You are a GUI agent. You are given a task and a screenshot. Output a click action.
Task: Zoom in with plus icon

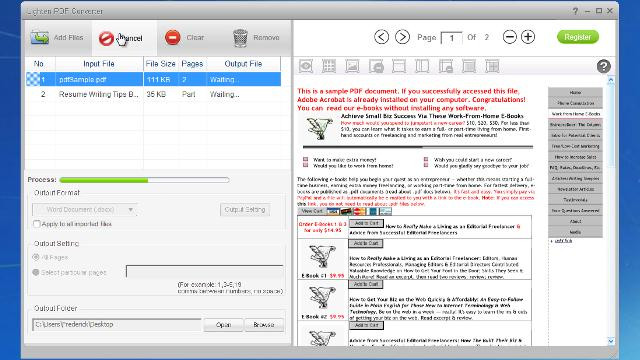(528, 37)
